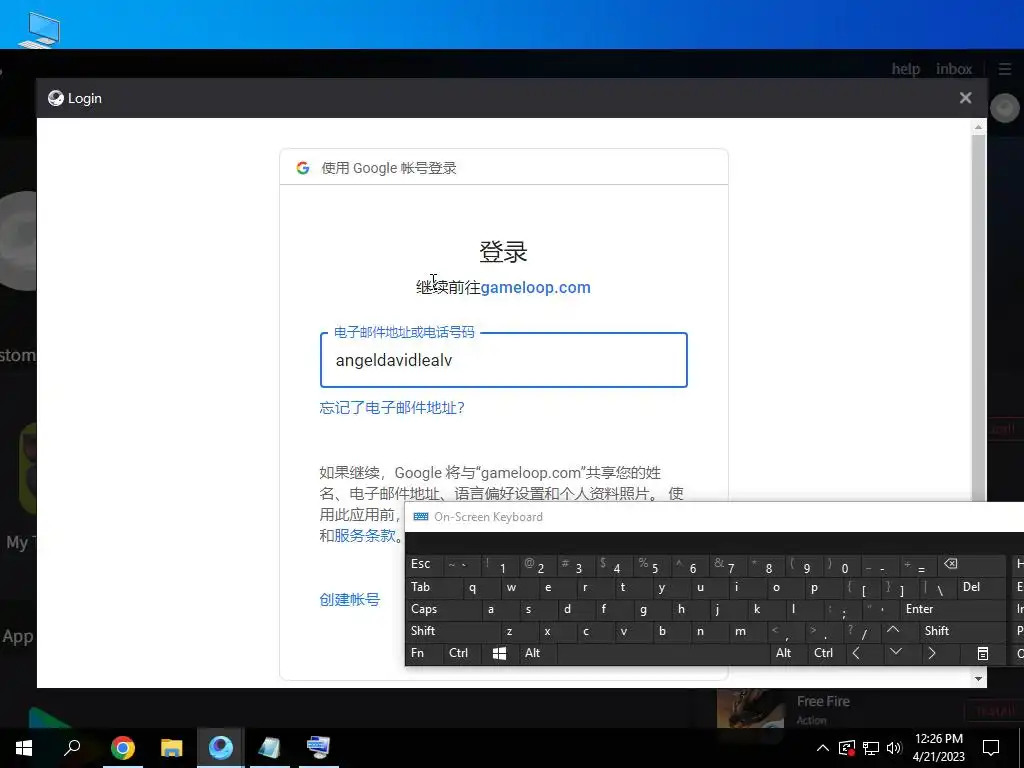This screenshot has width=1024, height=768.
Task: Click the Free Fire game thumbnail
Action: (751, 709)
